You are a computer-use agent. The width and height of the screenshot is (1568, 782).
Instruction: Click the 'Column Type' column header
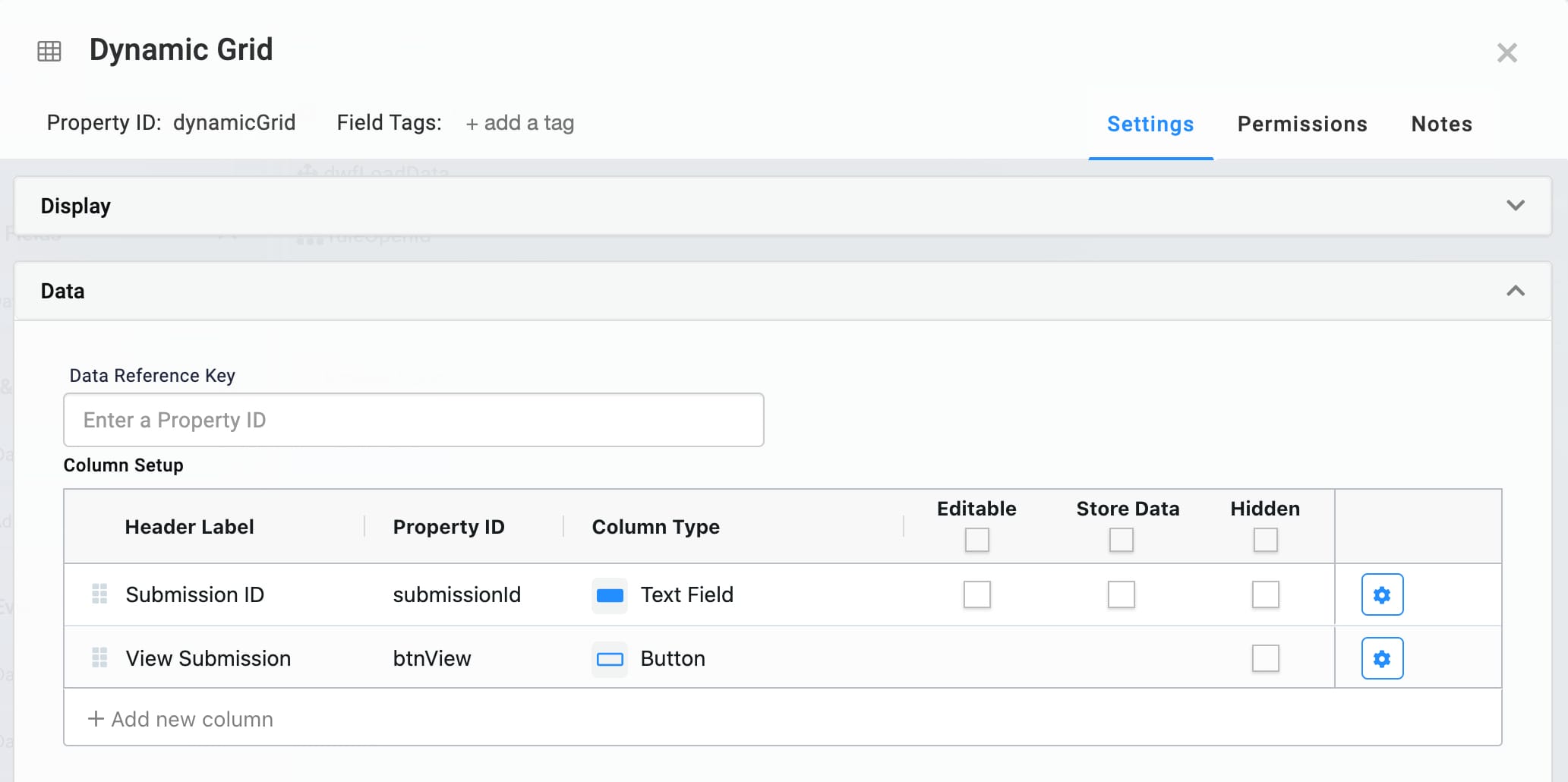point(655,527)
